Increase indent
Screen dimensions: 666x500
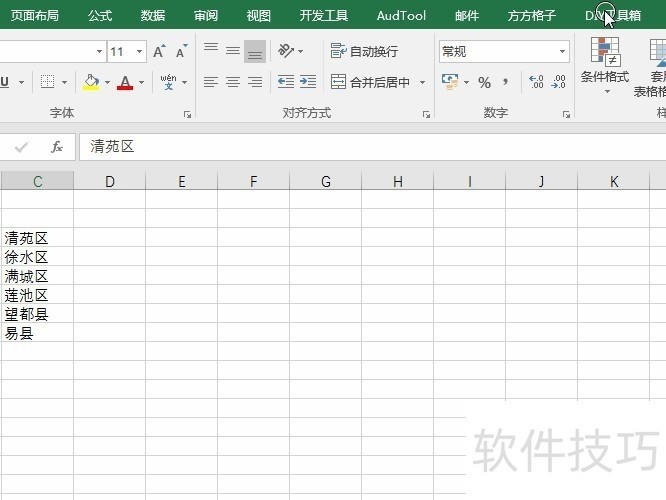[308, 82]
